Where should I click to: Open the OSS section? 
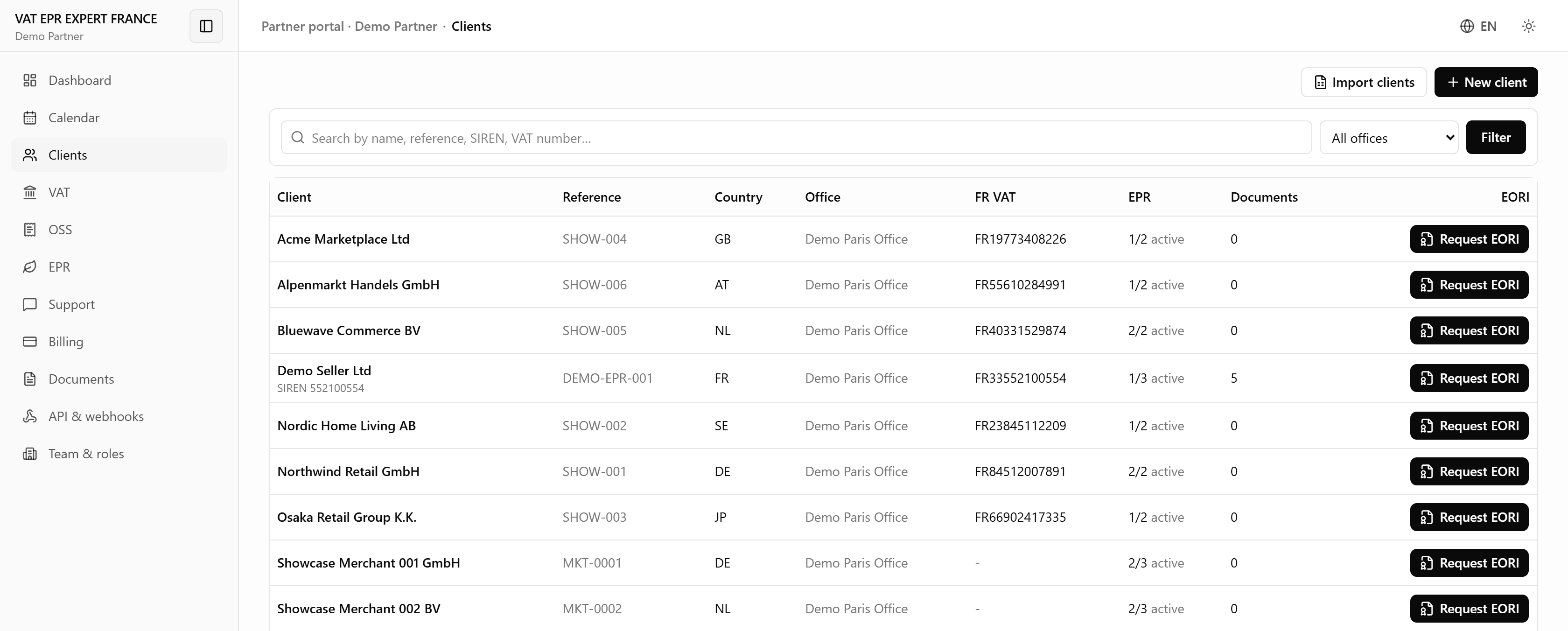(x=119, y=230)
